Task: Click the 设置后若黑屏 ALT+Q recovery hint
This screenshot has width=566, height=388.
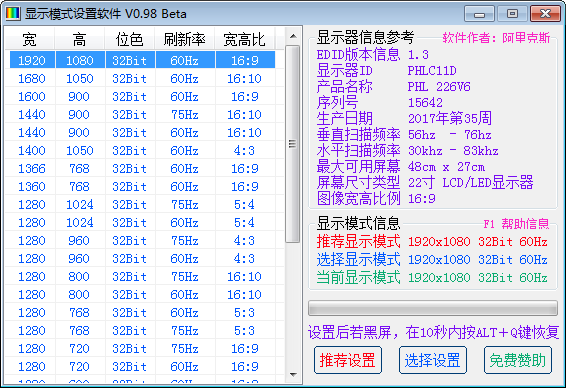Action: tap(434, 332)
